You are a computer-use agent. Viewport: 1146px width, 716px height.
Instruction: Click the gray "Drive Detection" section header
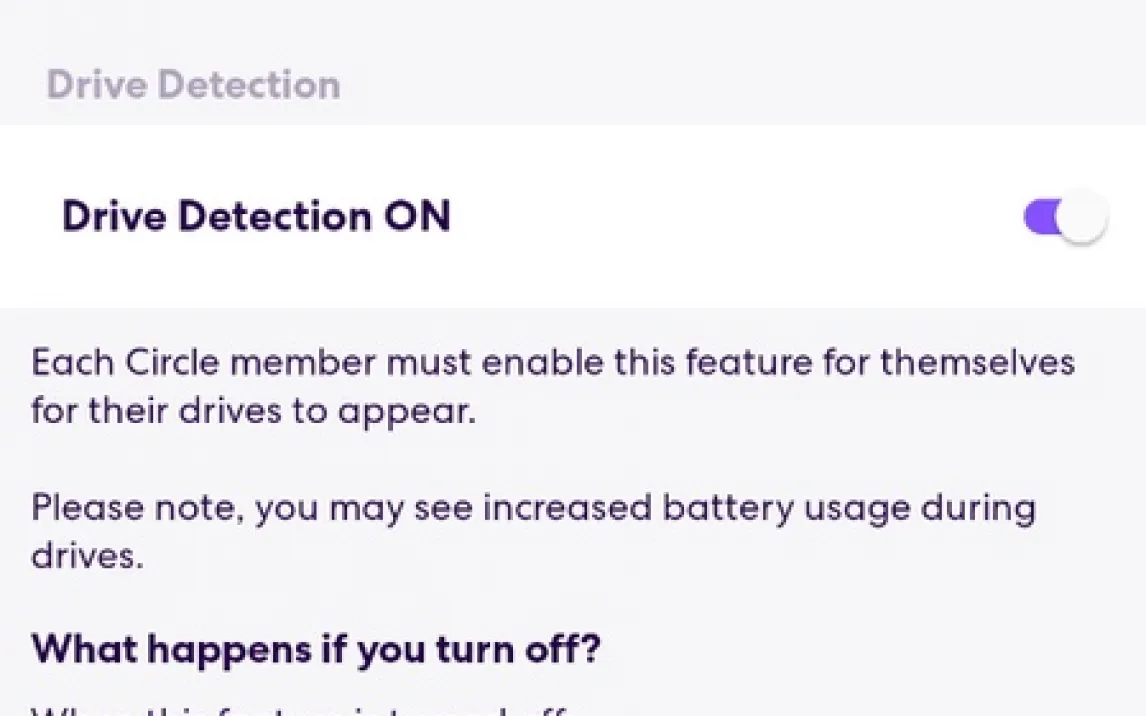pos(193,84)
